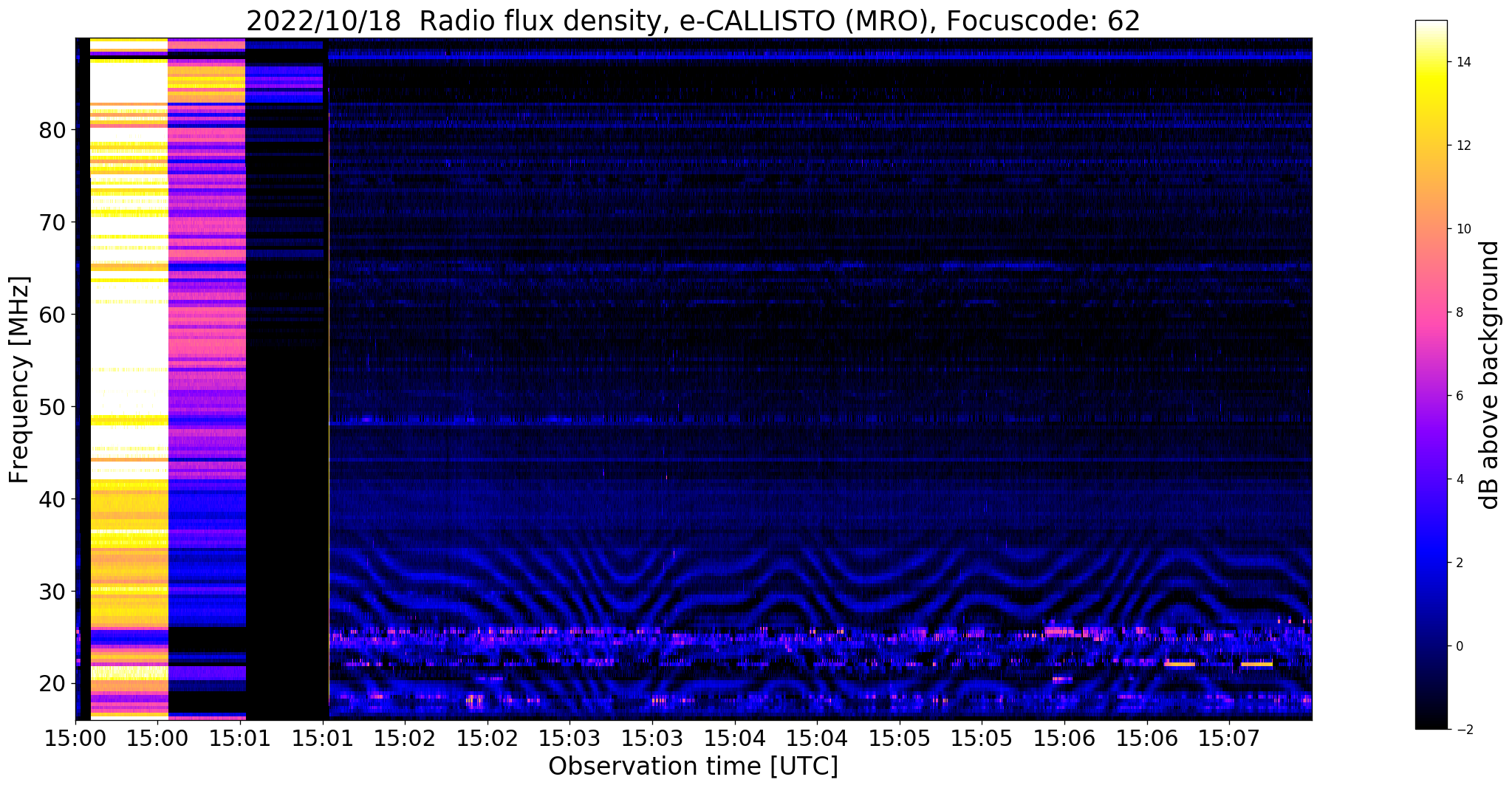
Task: Select the 80 tick on the frequency axis
Action: (x=52, y=130)
